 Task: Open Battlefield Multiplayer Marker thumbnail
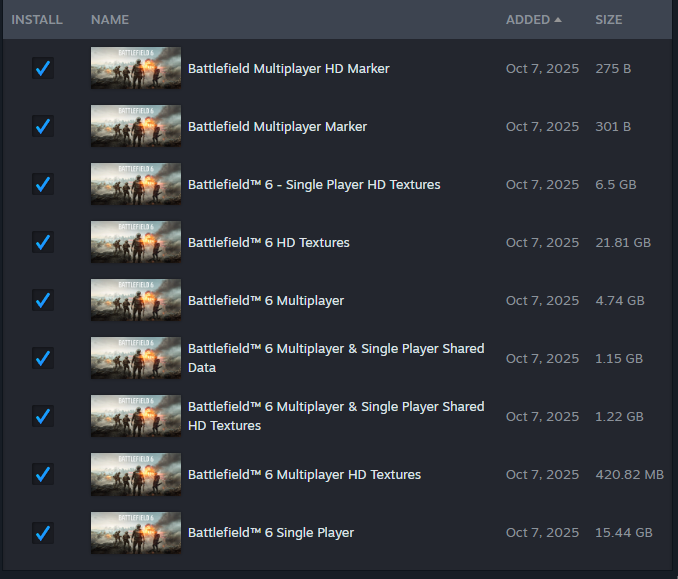tap(136, 126)
